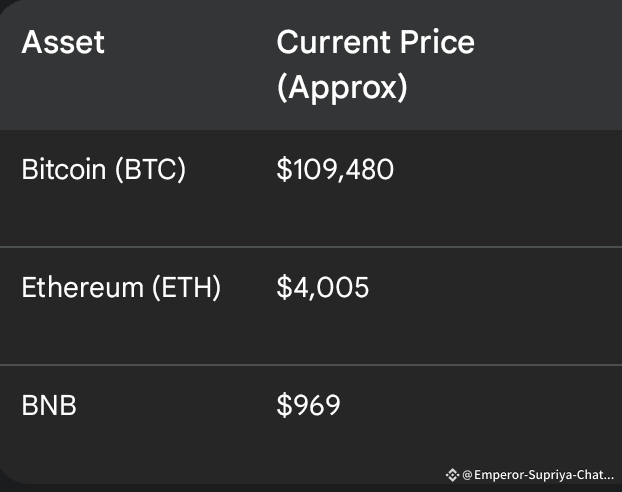The height and width of the screenshot is (492, 622).
Task: Click the Current Price header text
Action: point(375,42)
